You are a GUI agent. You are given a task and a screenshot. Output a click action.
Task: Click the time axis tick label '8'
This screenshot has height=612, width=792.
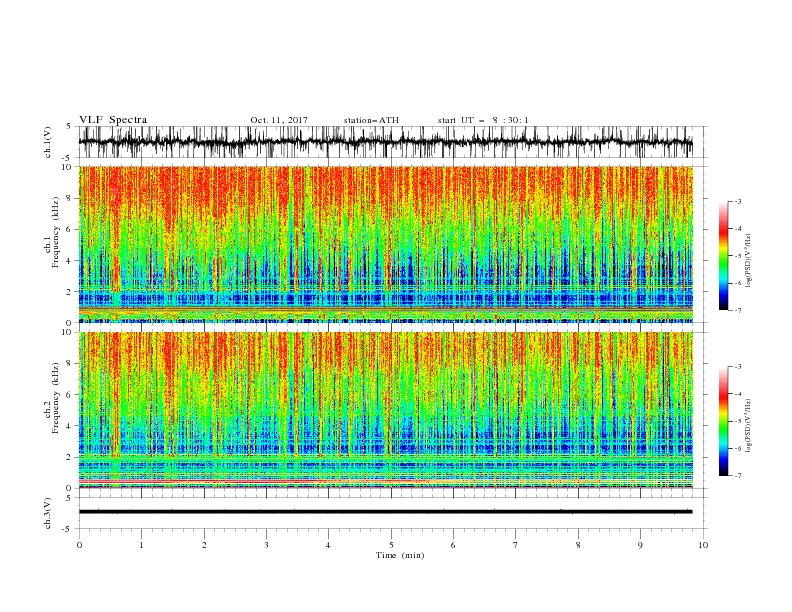578,545
